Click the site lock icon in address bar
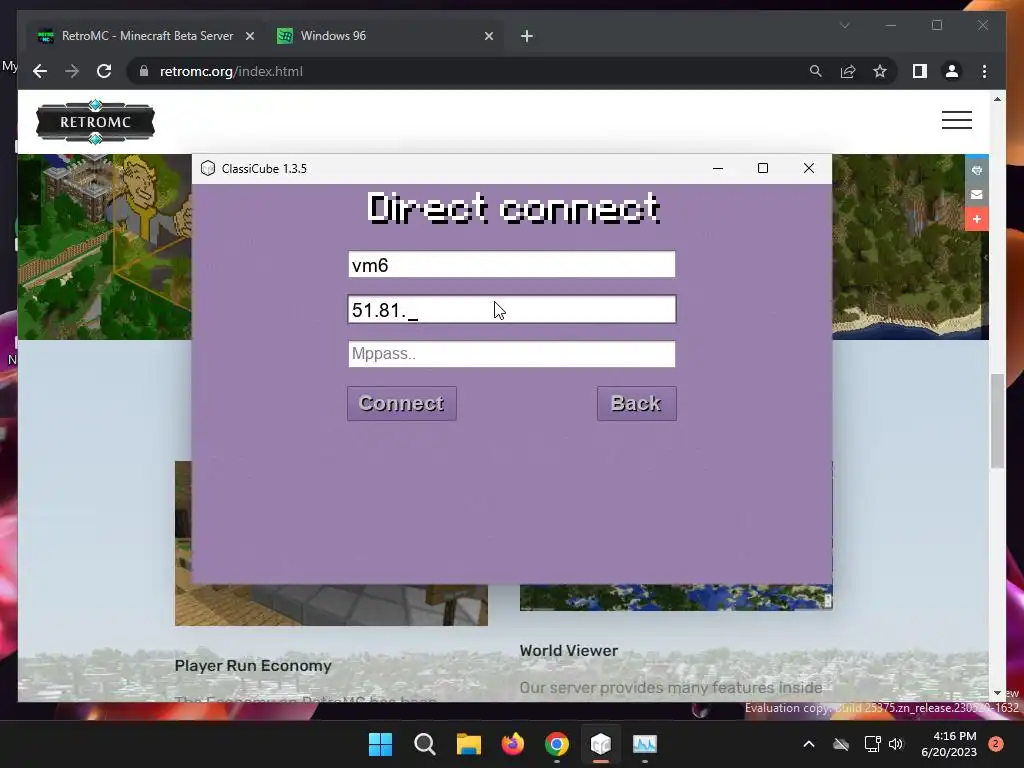Viewport: 1024px width, 768px height. pos(144,71)
